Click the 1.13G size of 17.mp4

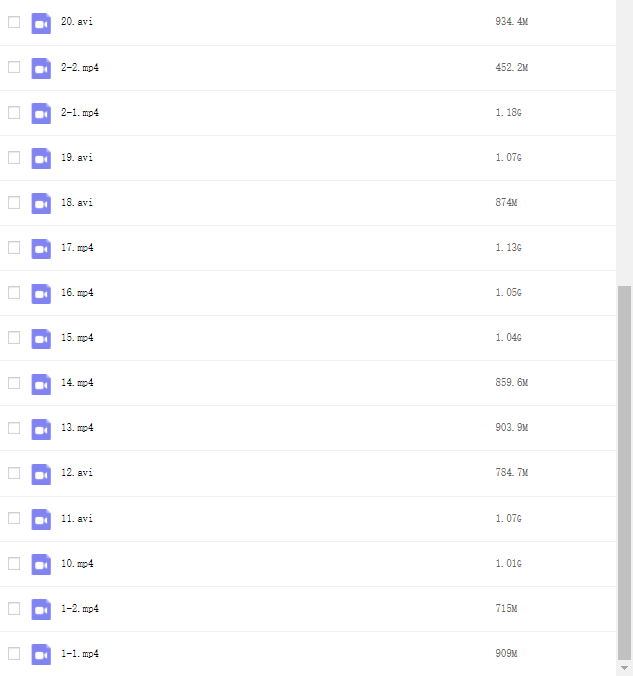[508, 248]
